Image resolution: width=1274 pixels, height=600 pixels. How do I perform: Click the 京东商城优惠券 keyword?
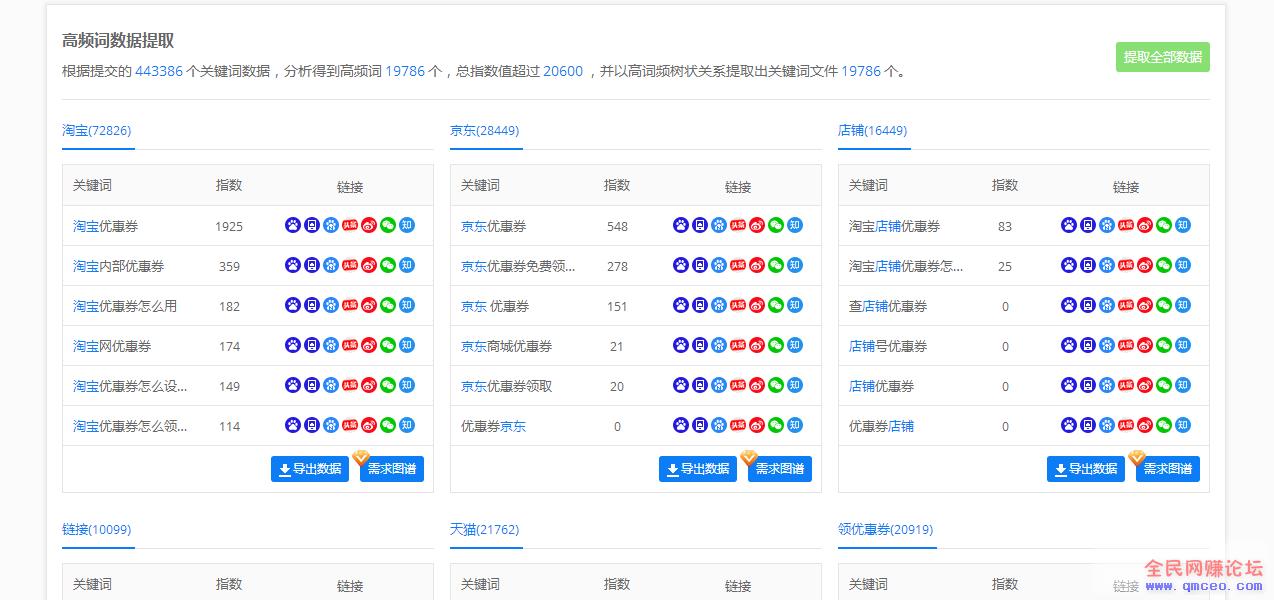pyautogui.click(x=507, y=347)
